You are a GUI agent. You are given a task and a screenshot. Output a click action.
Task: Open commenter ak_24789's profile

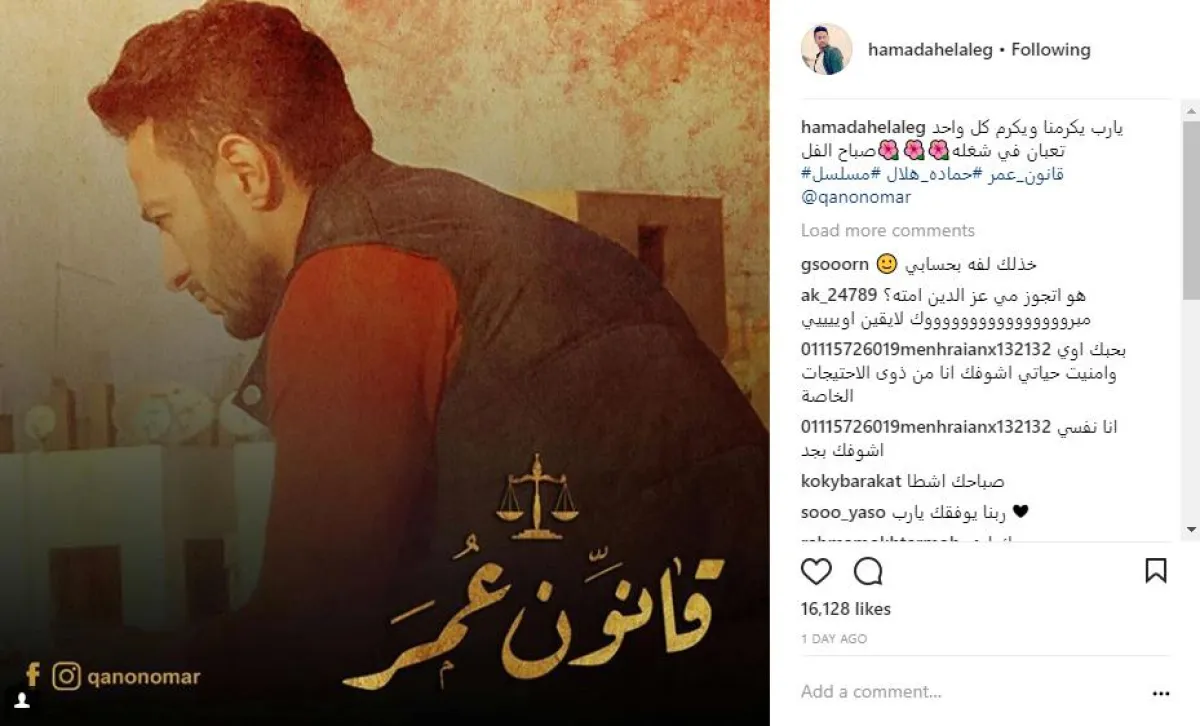[839, 295]
